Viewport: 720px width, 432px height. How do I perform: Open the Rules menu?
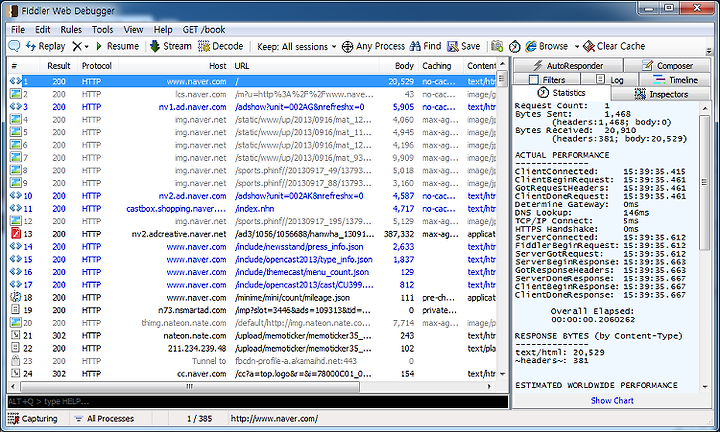[71, 29]
